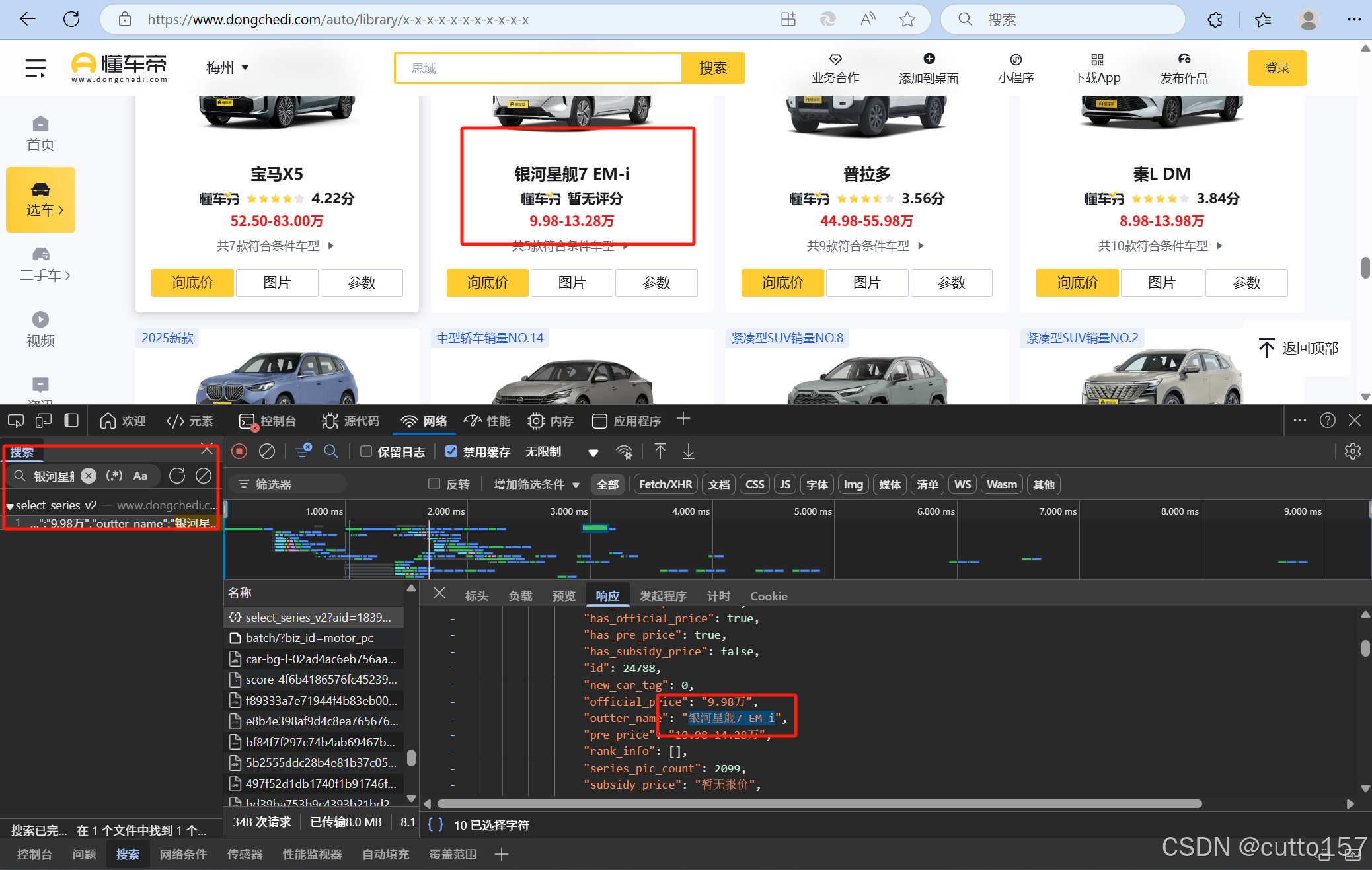1372x870 pixels.
Task: Click the 返回顶部 back-to-top link
Action: 1298,348
